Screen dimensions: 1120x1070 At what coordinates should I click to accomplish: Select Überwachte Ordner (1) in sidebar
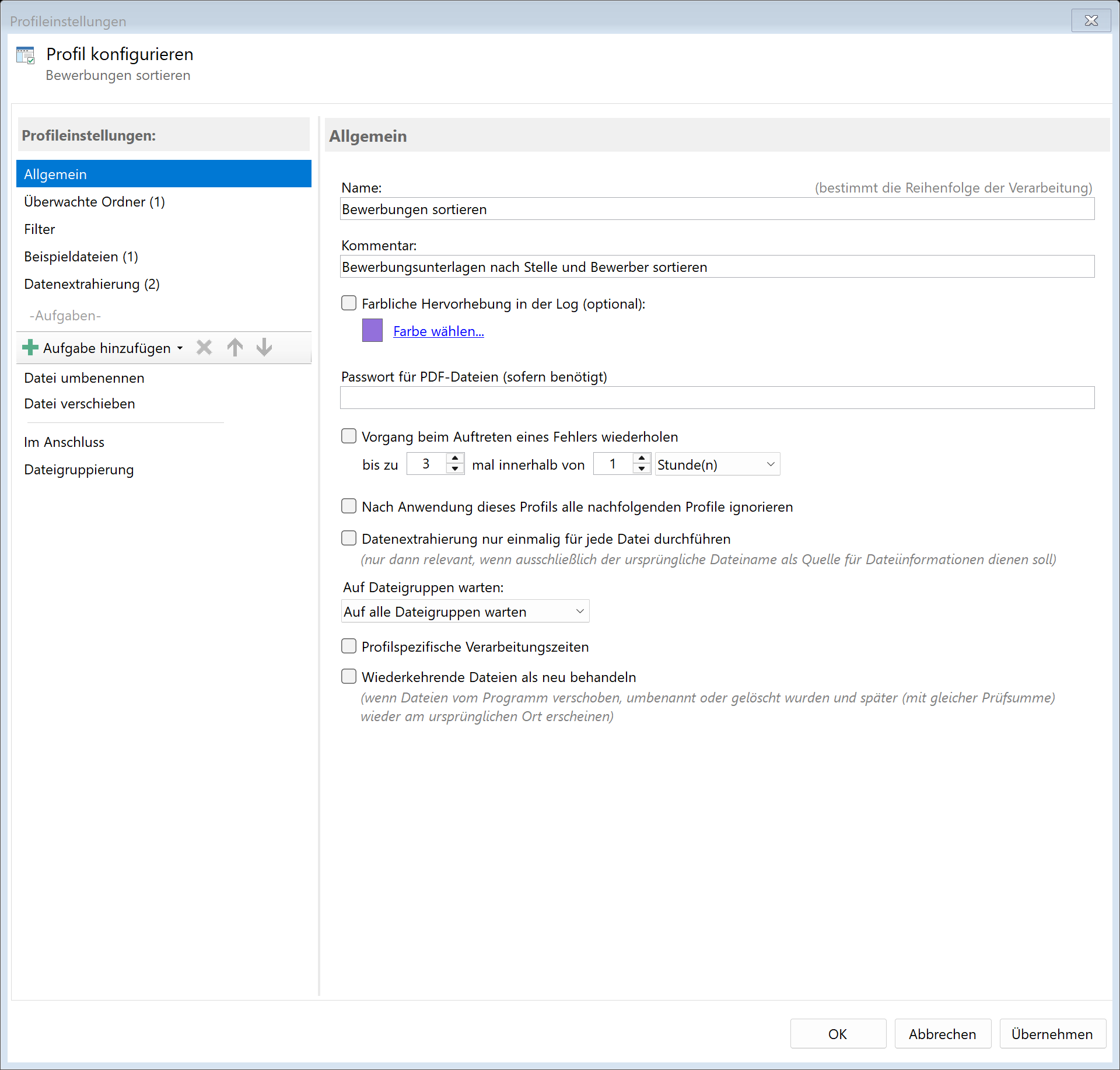point(94,202)
